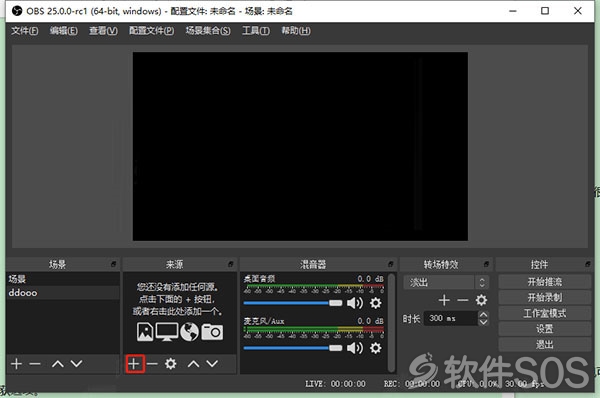Mute the Mic/Aux speaker icon
Viewport: 600px width, 398px height.
point(355,348)
